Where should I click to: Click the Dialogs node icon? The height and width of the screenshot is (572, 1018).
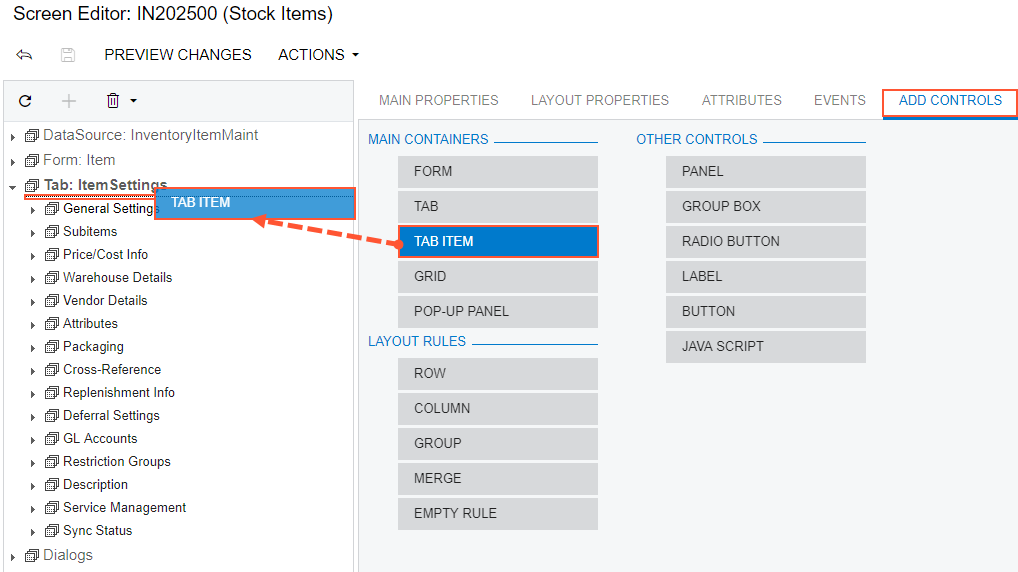tap(32, 555)
